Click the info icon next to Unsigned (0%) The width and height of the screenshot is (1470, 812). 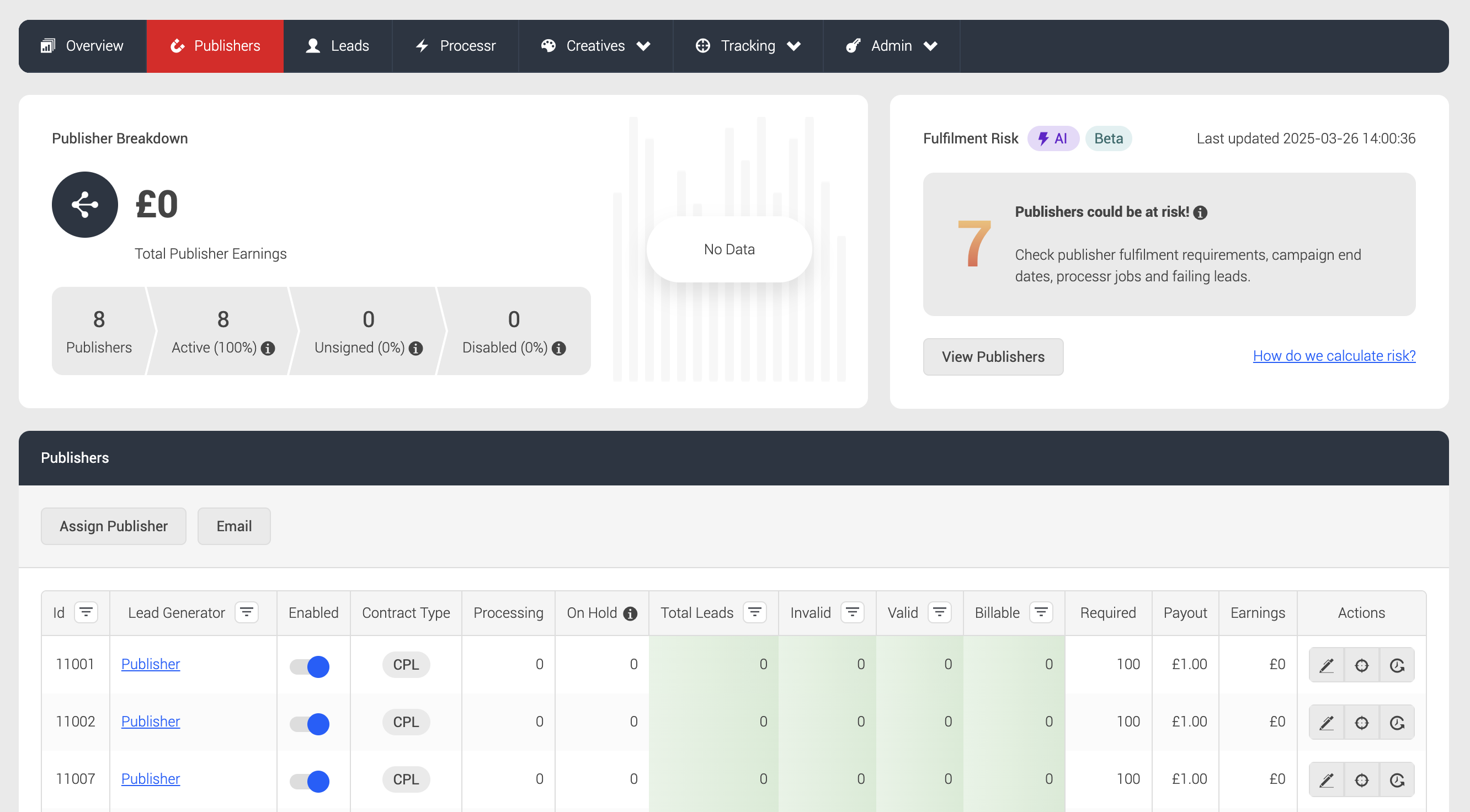click(x=416, y=348)
